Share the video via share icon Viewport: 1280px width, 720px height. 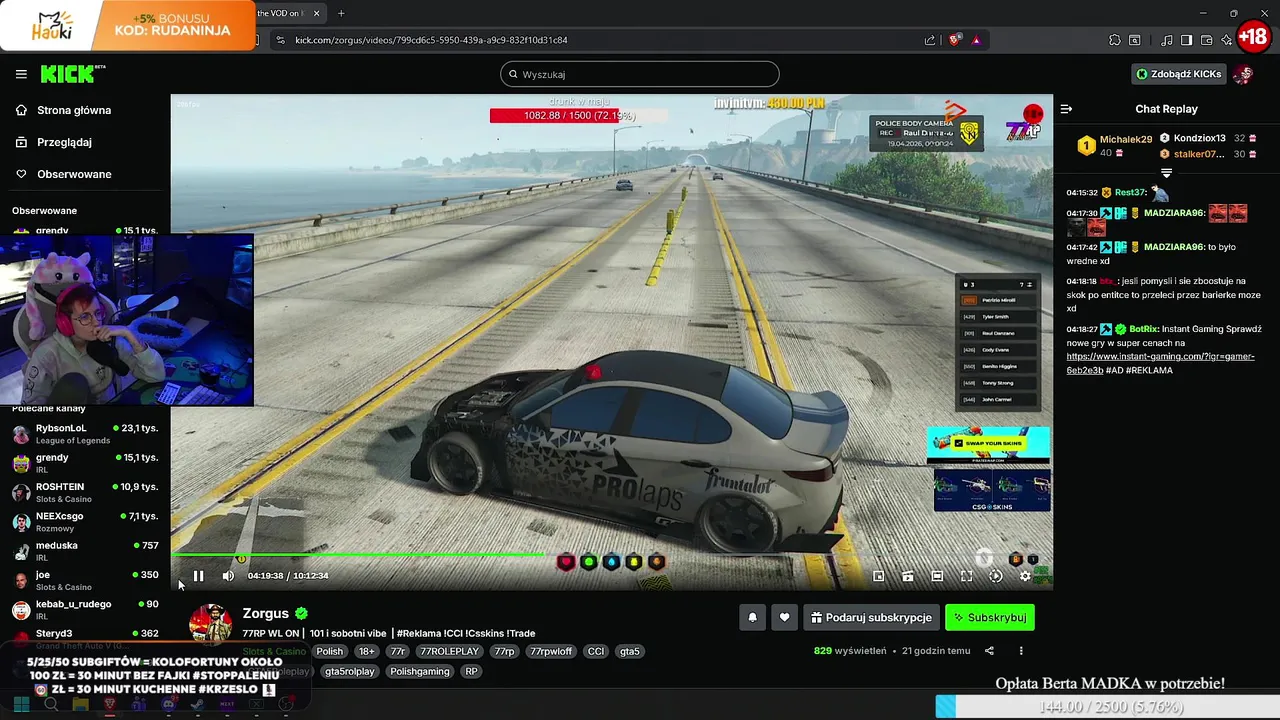(989, 651)
